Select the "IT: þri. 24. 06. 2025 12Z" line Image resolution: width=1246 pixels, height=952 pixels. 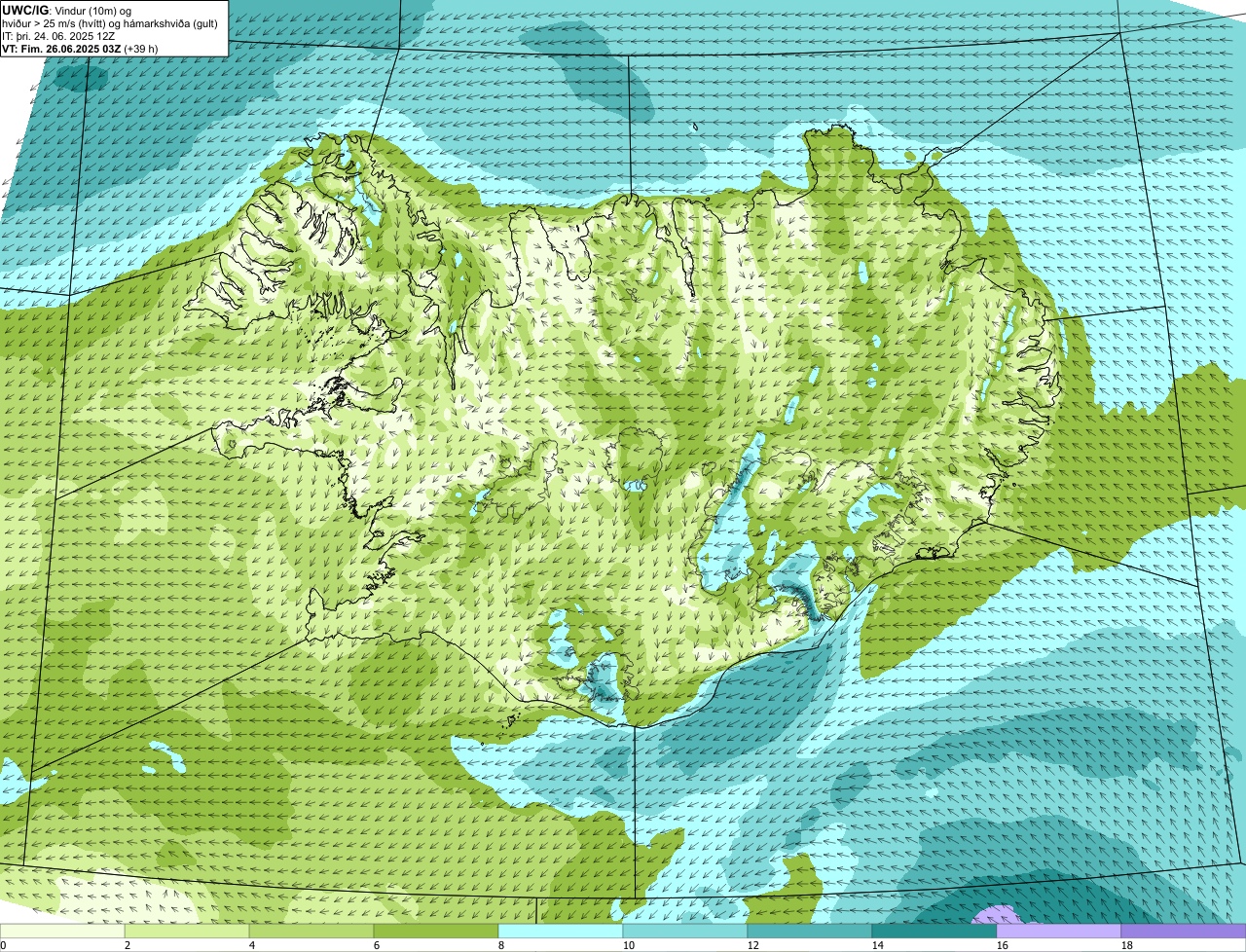pyautogui.click(x=59, y=36)
